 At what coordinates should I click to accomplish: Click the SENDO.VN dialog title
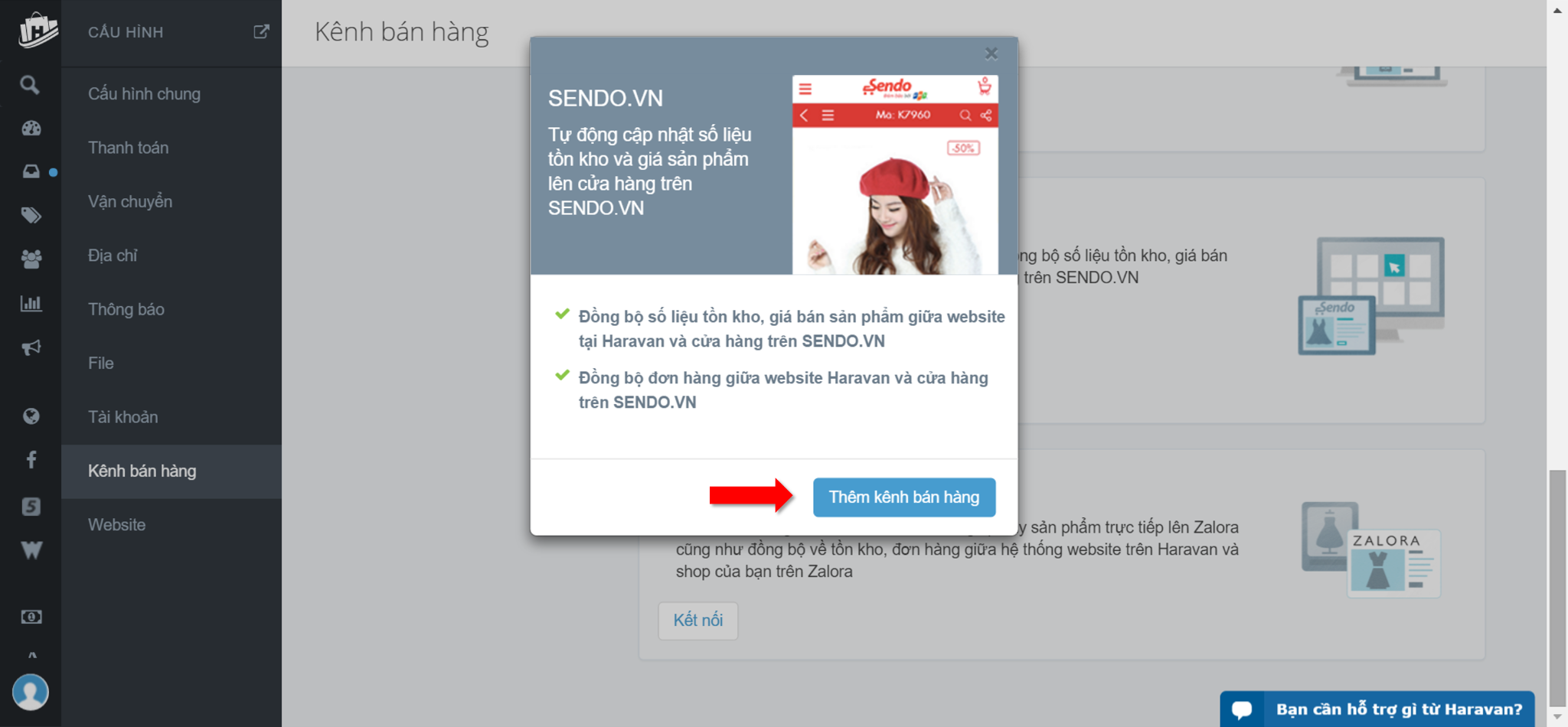605,99
